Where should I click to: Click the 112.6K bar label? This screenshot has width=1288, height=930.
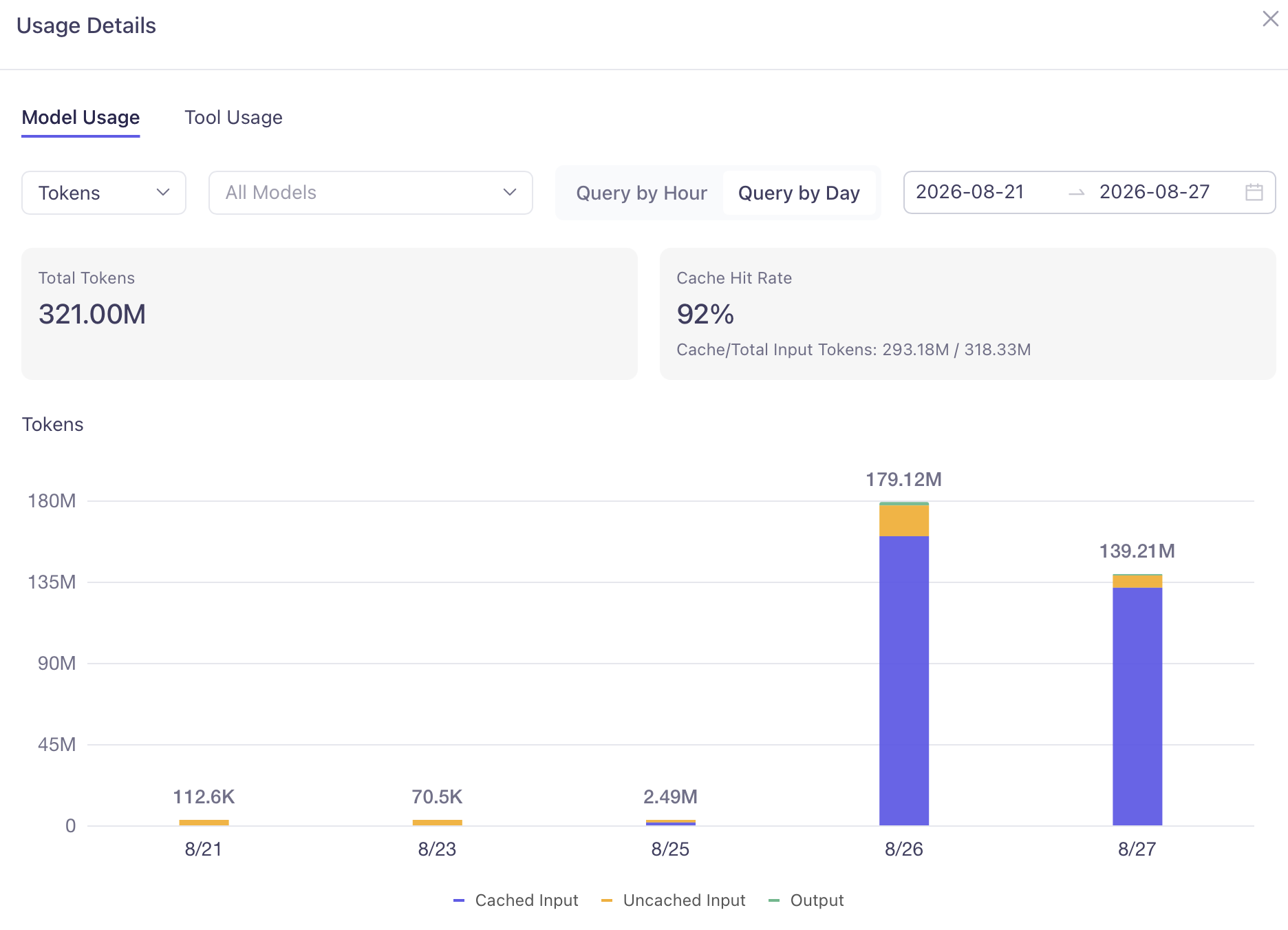(x=204, y=797)
